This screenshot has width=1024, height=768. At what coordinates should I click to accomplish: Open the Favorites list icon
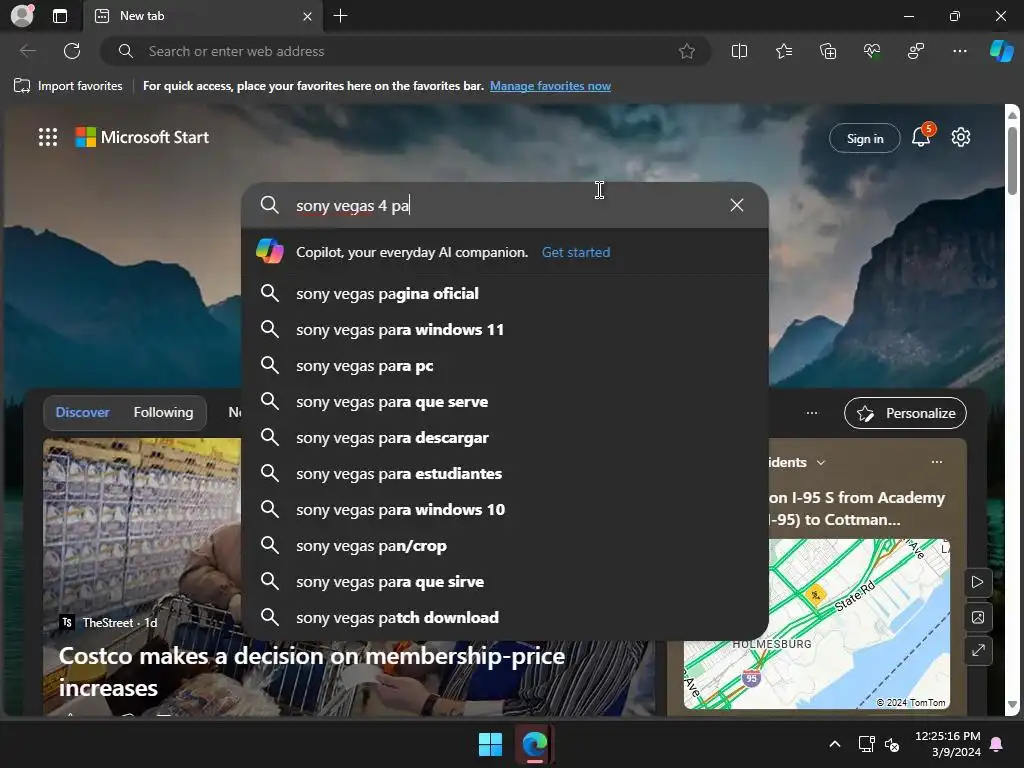[x=784, y=51]
